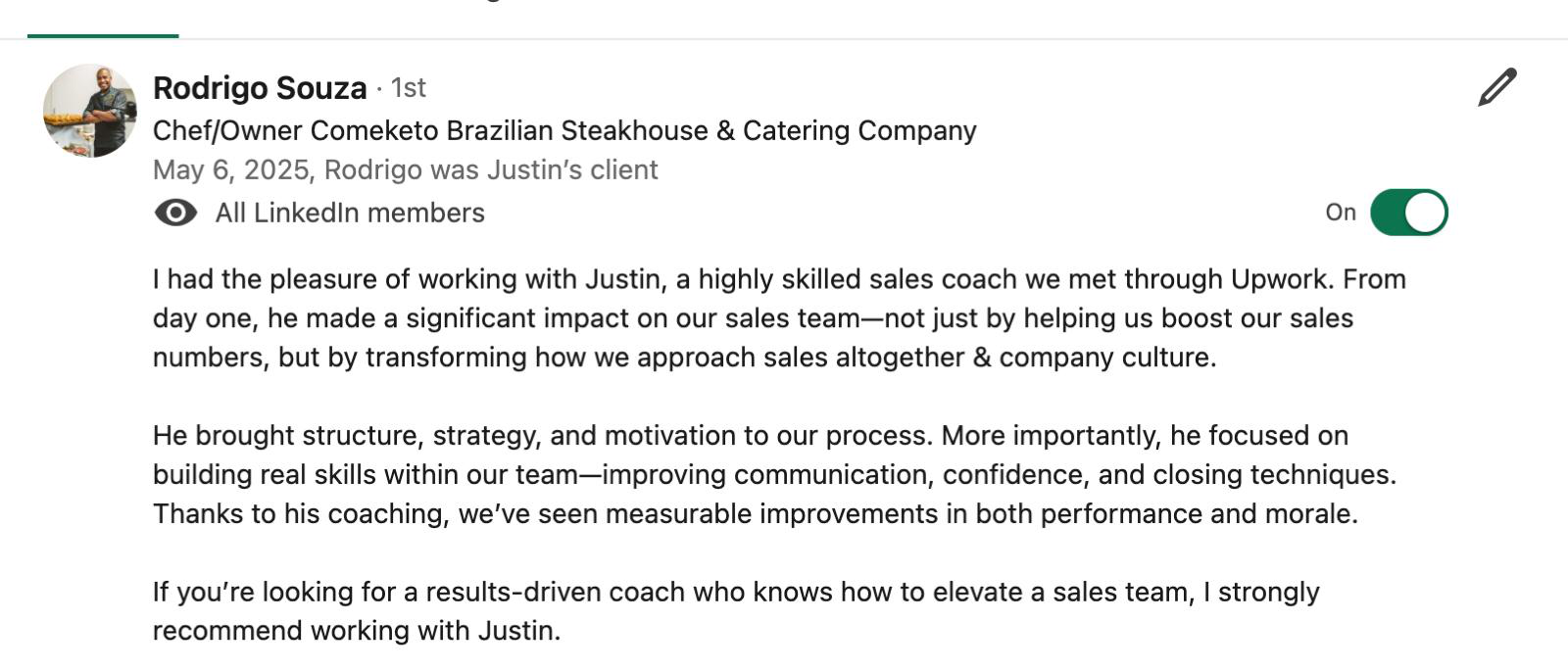Open Rodrigo Souza's profile photo
The width and height of the screenshot is (1568, 670).
click(x=90, y=111)
